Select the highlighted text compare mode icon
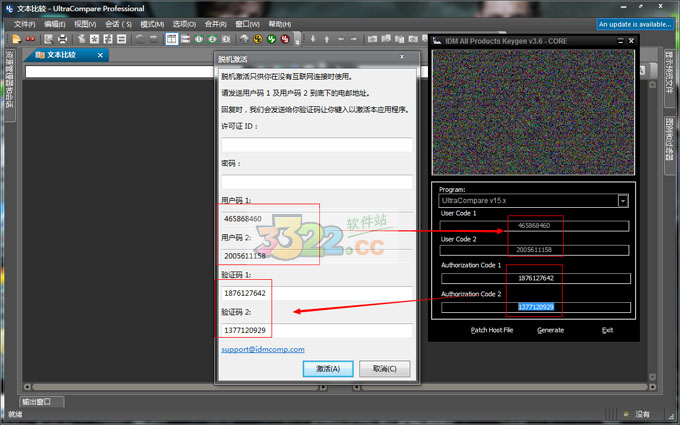 point(172,39)
